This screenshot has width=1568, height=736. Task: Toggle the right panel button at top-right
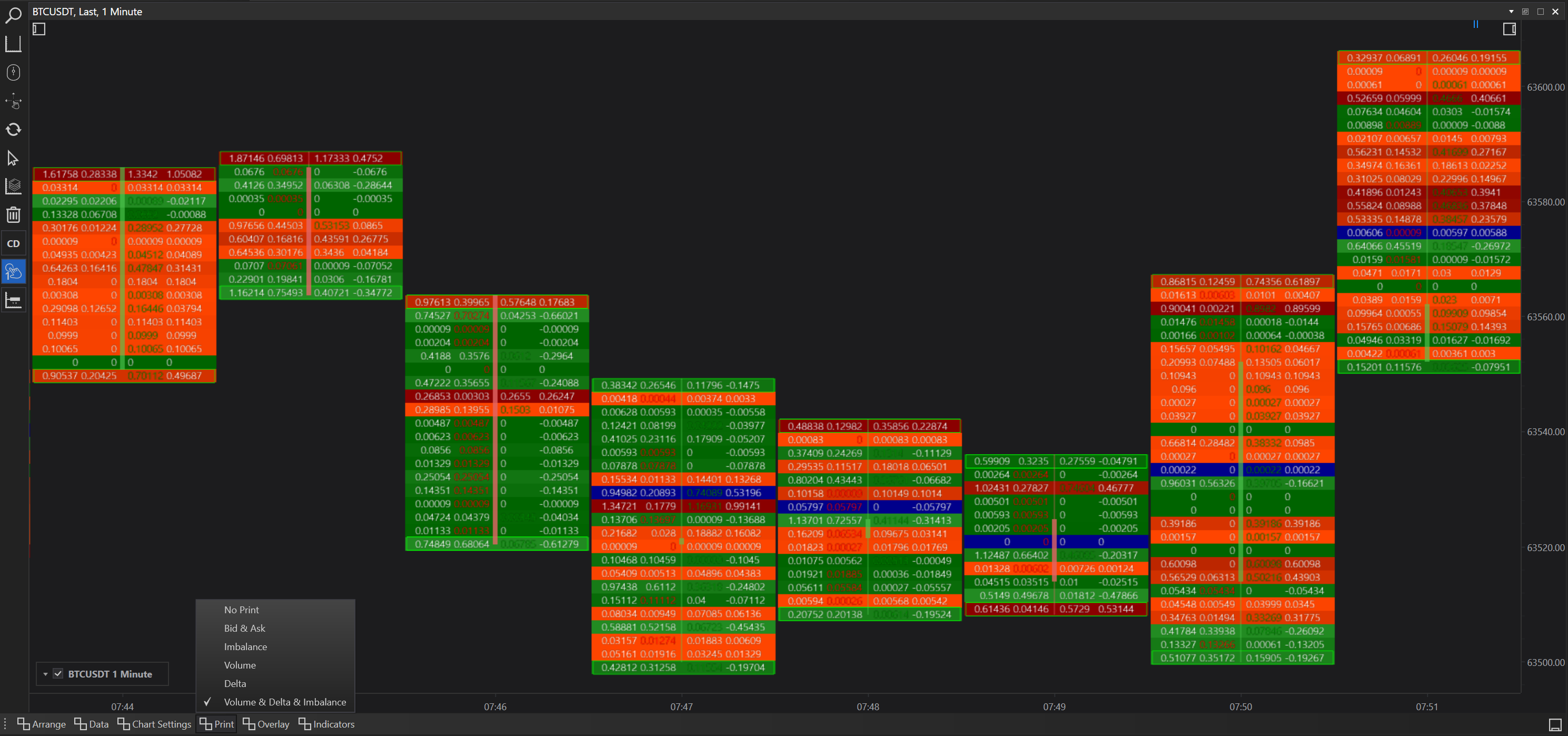point(1509,30)
